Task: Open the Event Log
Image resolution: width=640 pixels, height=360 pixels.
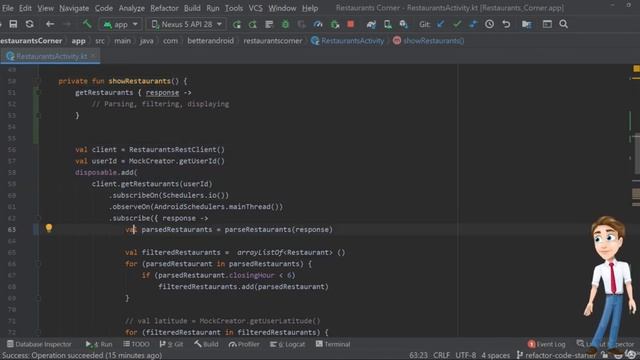Action: click(546, 344)
